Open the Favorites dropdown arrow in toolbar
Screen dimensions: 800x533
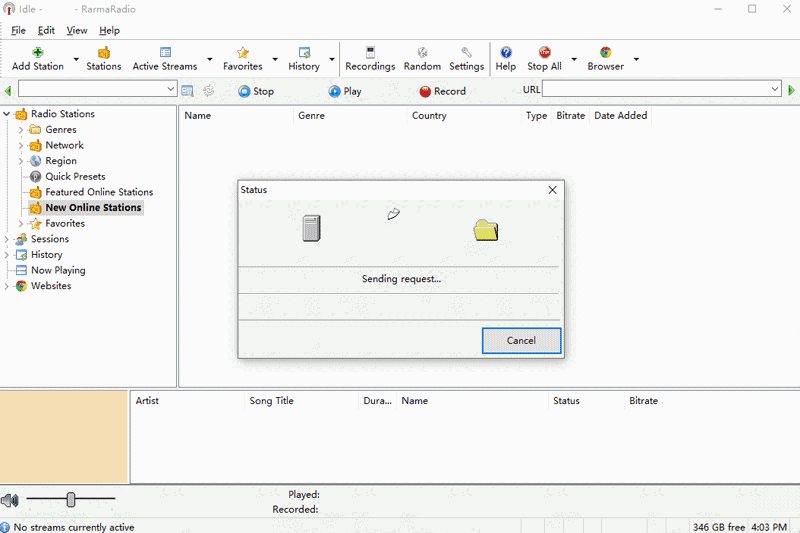click(x=275, y=59)
